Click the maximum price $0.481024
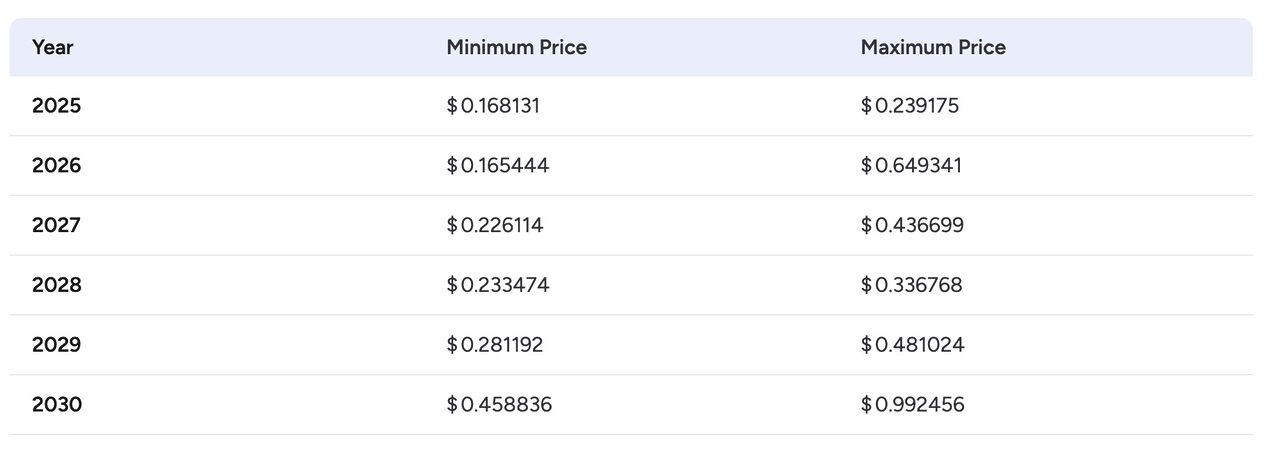This screenshot has width=1280, height=456. click(x=911, y=345)
